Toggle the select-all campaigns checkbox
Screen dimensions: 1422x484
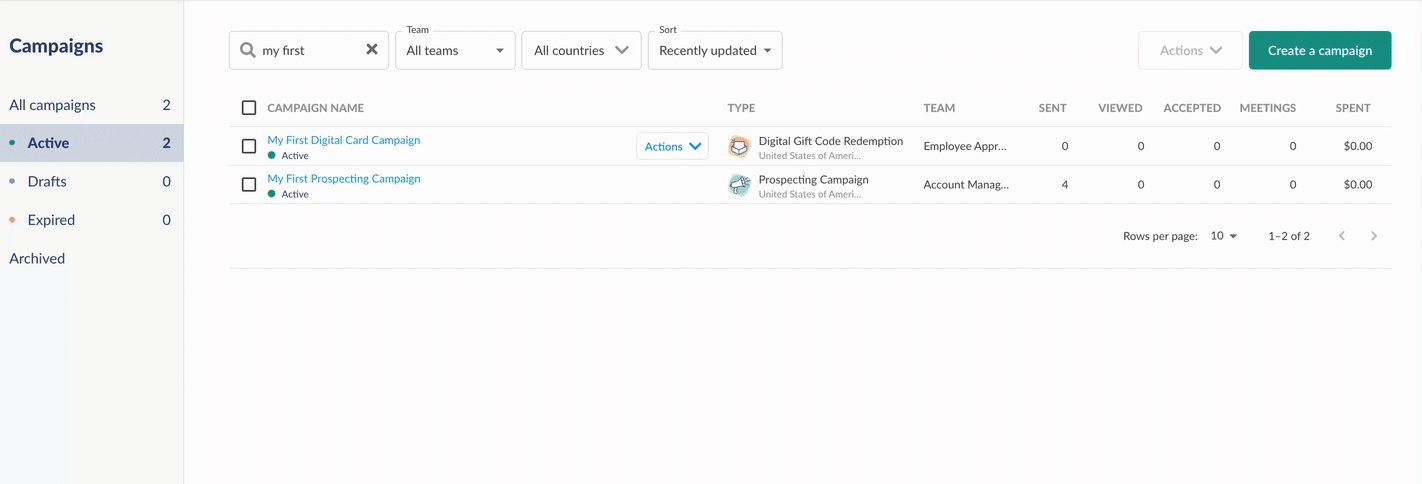[x=249, y=108]
